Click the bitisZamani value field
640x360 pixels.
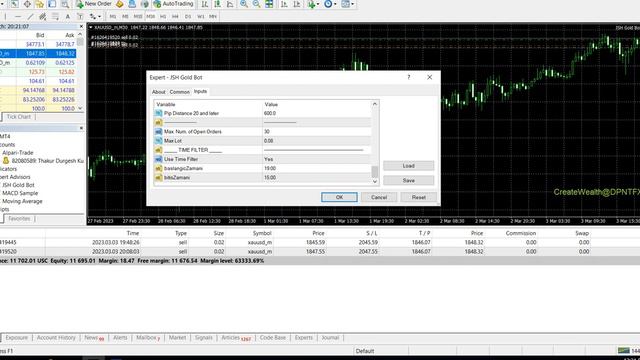coord(317,178)
